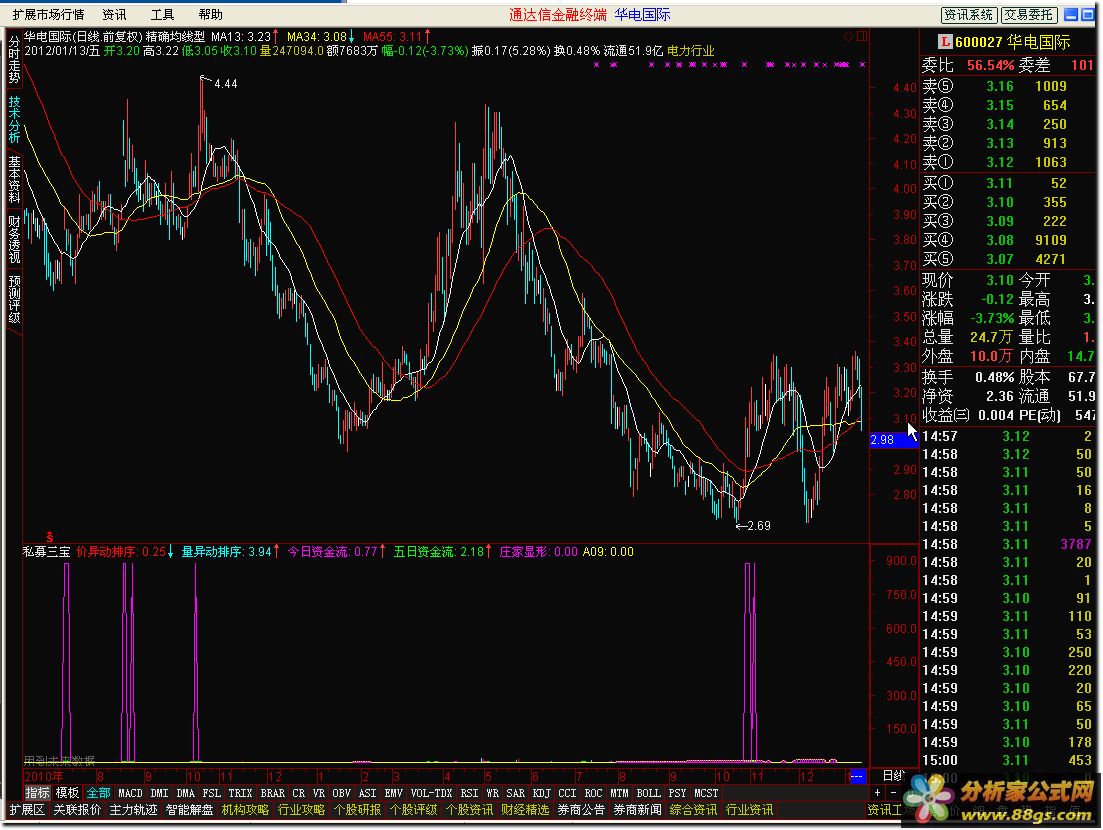
Task: Open the 扩展市场行情 menu
Action: pos(48,14)
